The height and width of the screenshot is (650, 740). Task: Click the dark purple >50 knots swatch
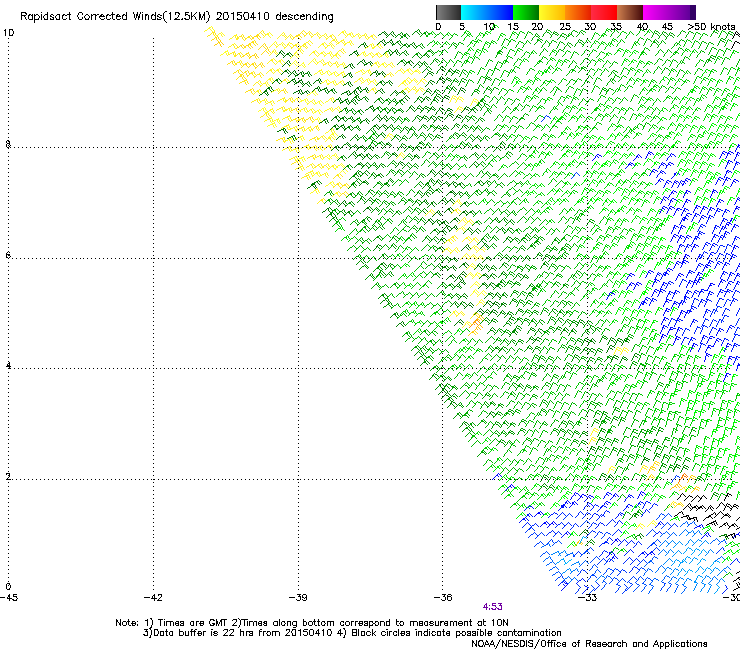[x=692, y=12]
